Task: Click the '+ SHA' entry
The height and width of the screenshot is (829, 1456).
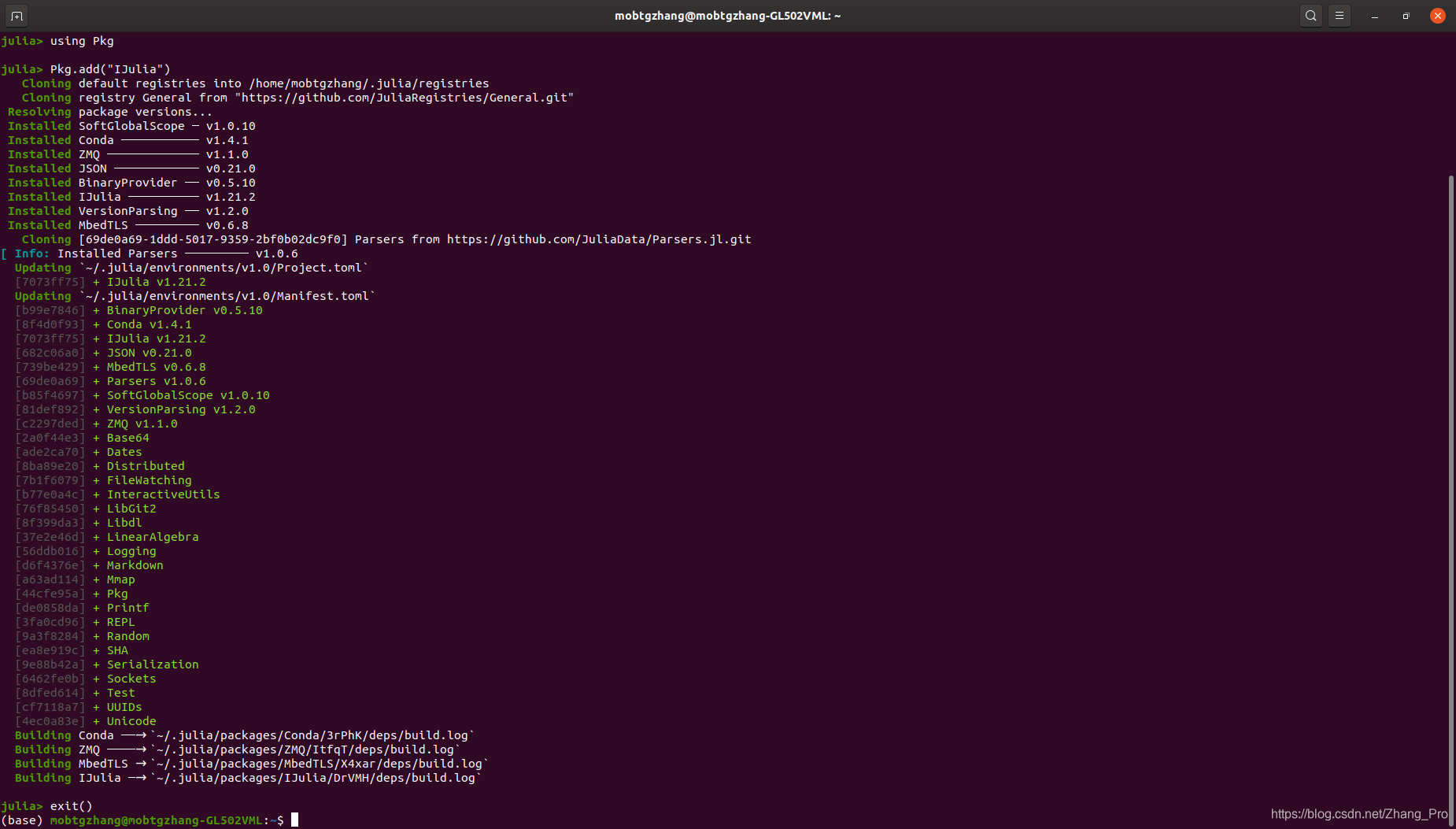Action: click(x=110, y=650)
